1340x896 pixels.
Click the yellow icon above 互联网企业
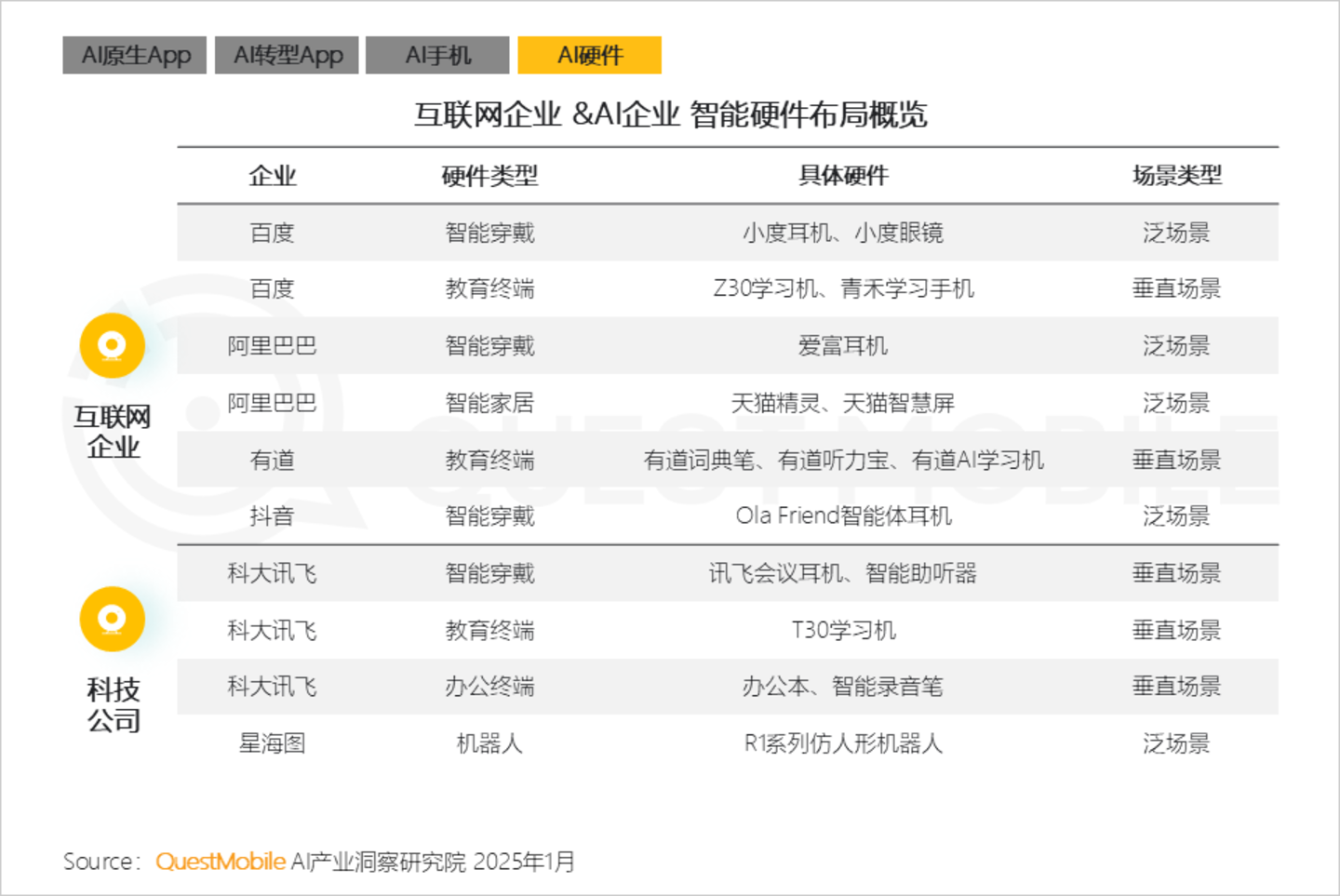[112, 345]
